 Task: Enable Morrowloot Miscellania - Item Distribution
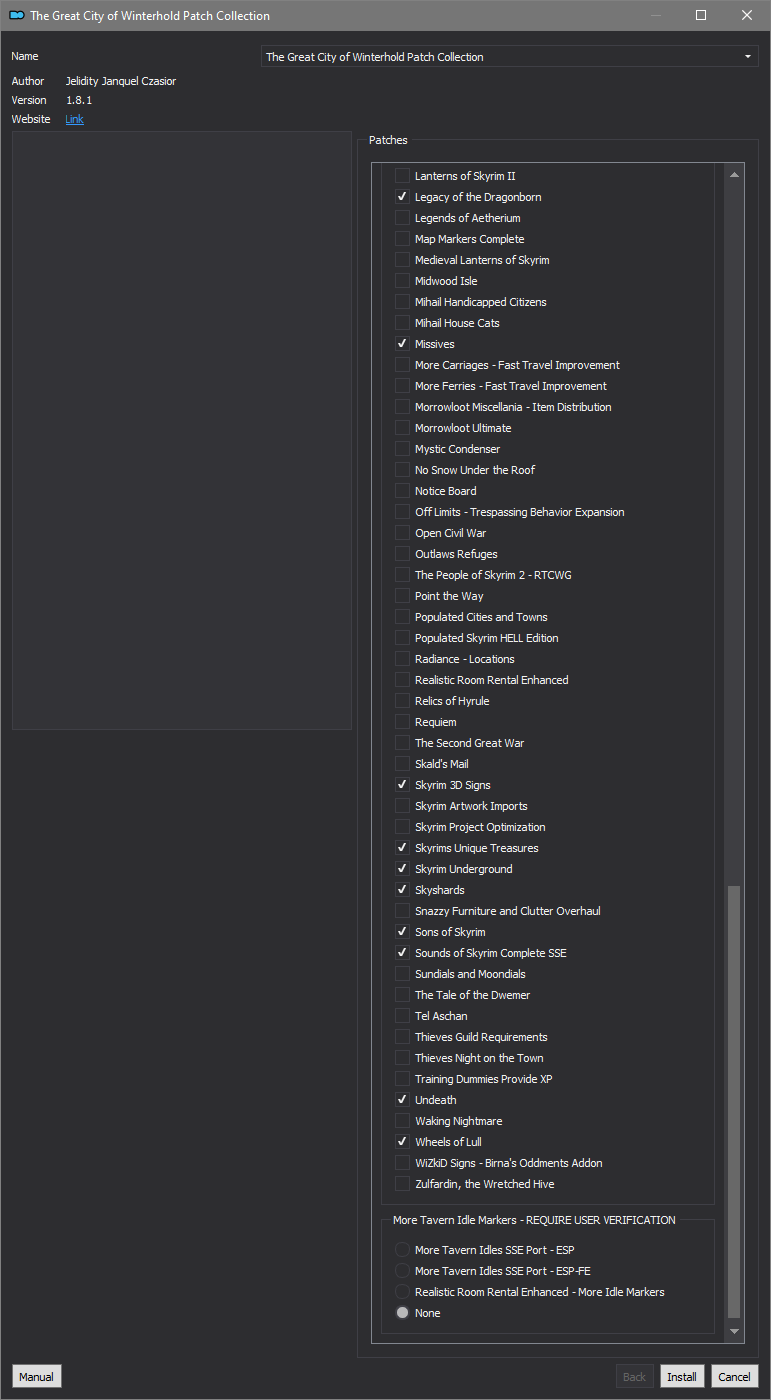(x=402, y=407)
